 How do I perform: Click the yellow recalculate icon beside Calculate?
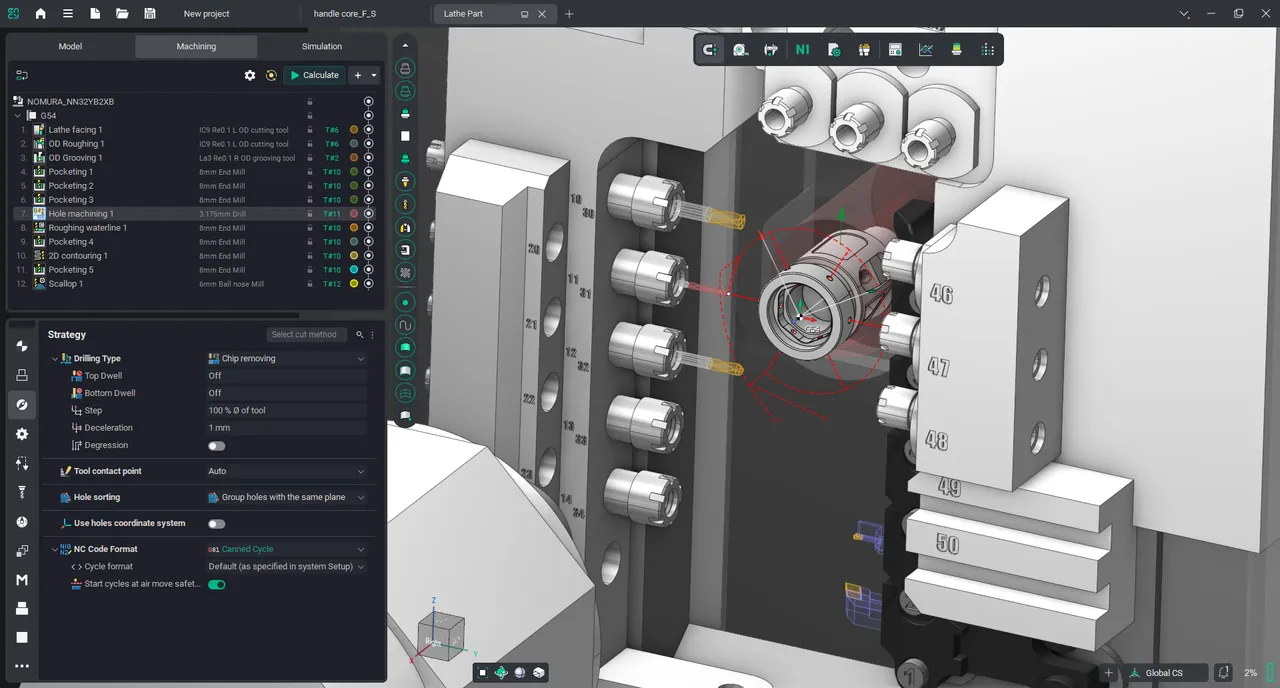(x=271, y=75)
